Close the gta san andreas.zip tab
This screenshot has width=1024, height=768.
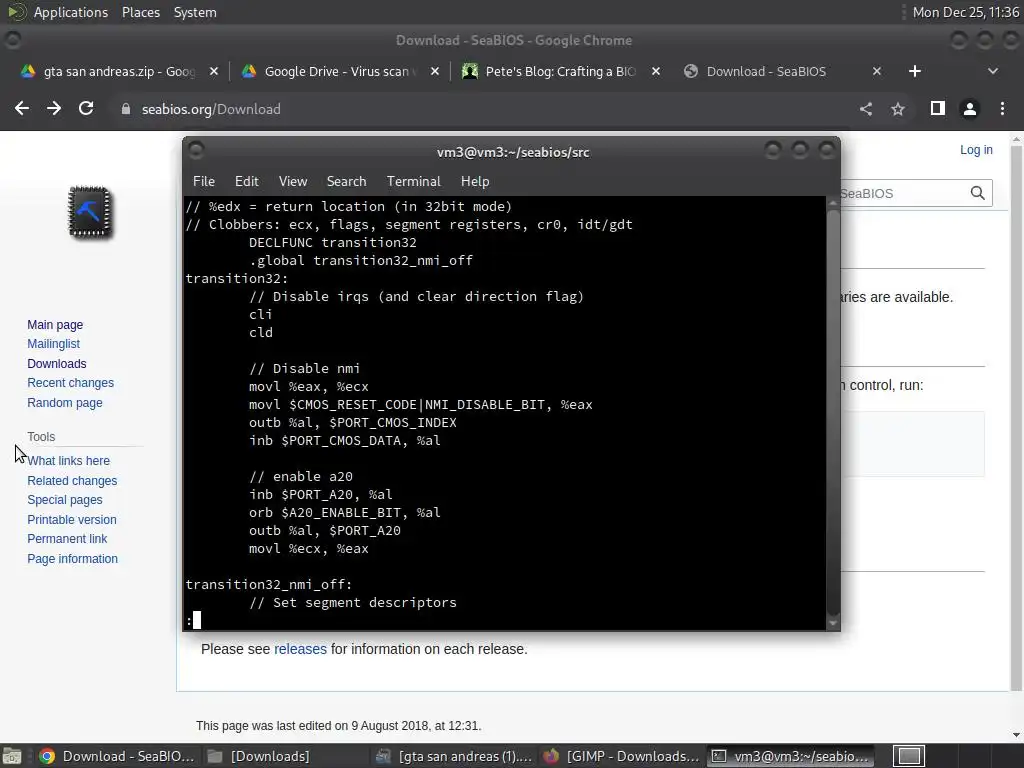click(214, 71)
